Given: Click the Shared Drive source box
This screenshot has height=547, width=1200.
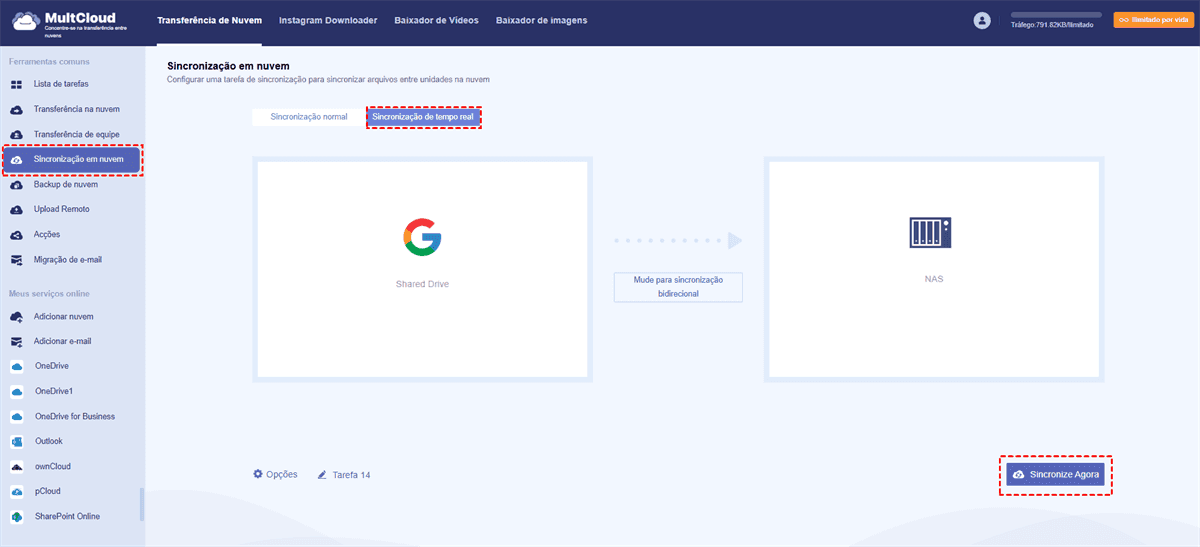Looking at the screenshot, I should 423,269.
